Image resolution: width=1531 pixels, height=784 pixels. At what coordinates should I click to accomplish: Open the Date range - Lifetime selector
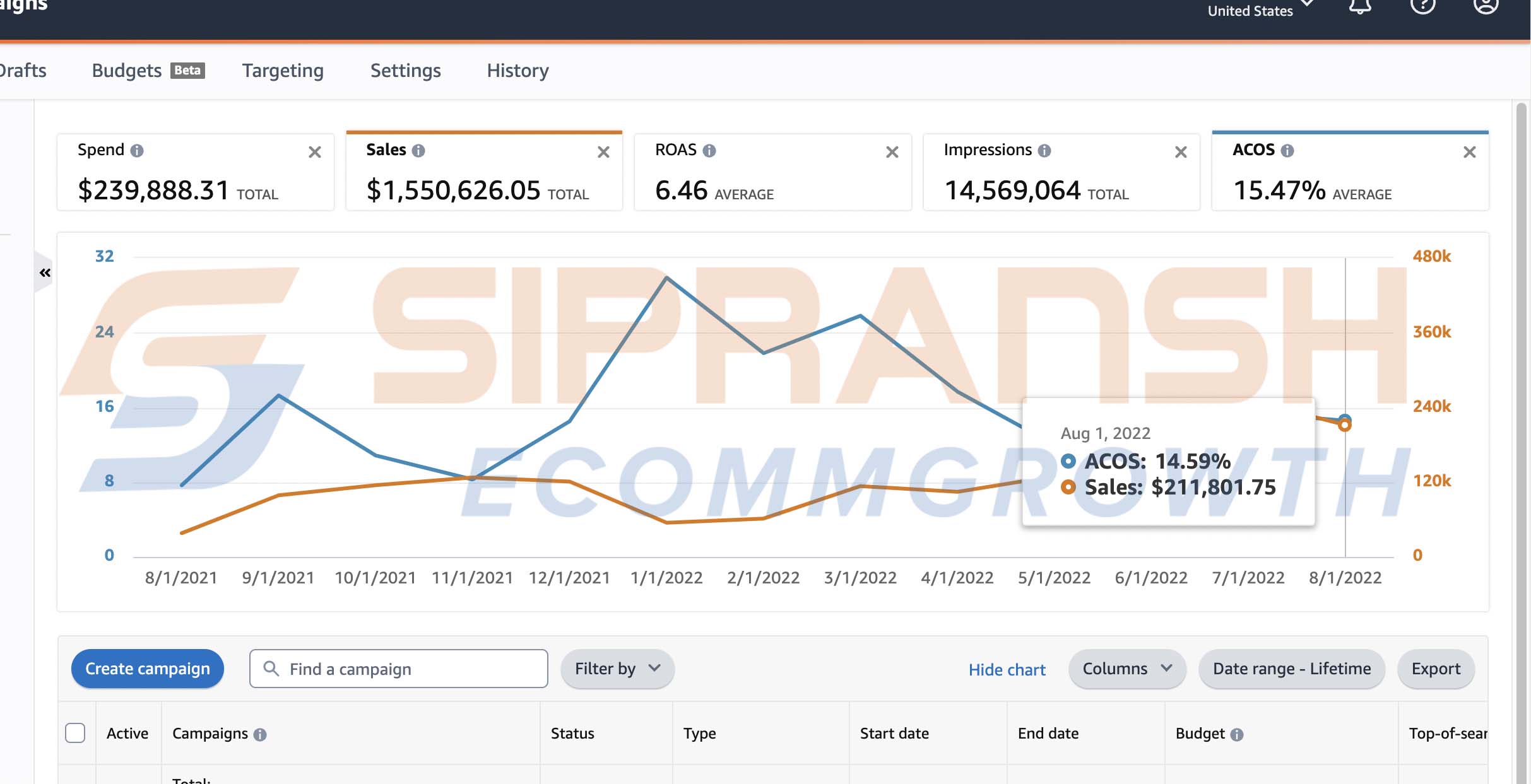point(1291,669)
